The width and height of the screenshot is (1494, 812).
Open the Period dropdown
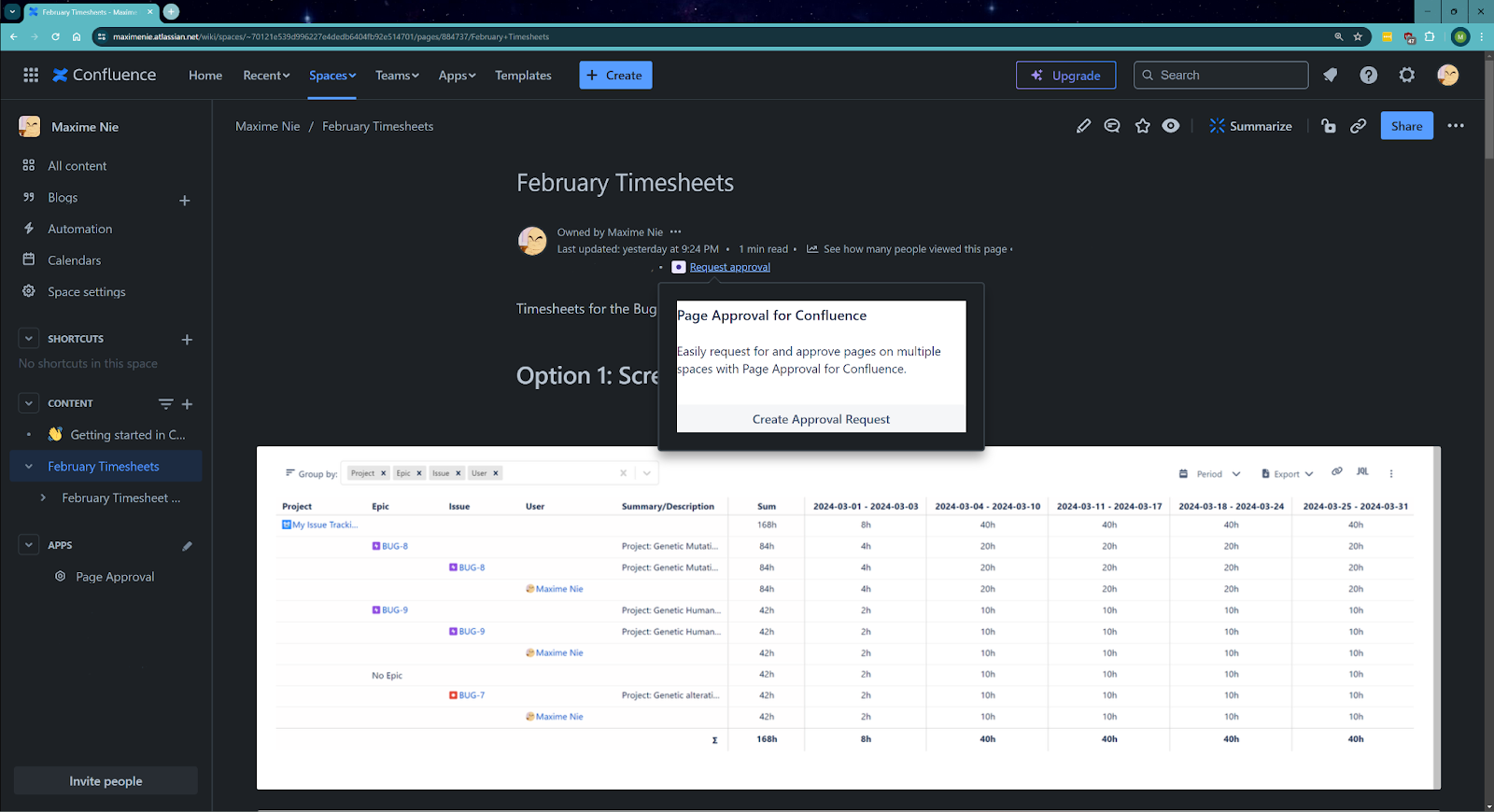coord(1210,474)
